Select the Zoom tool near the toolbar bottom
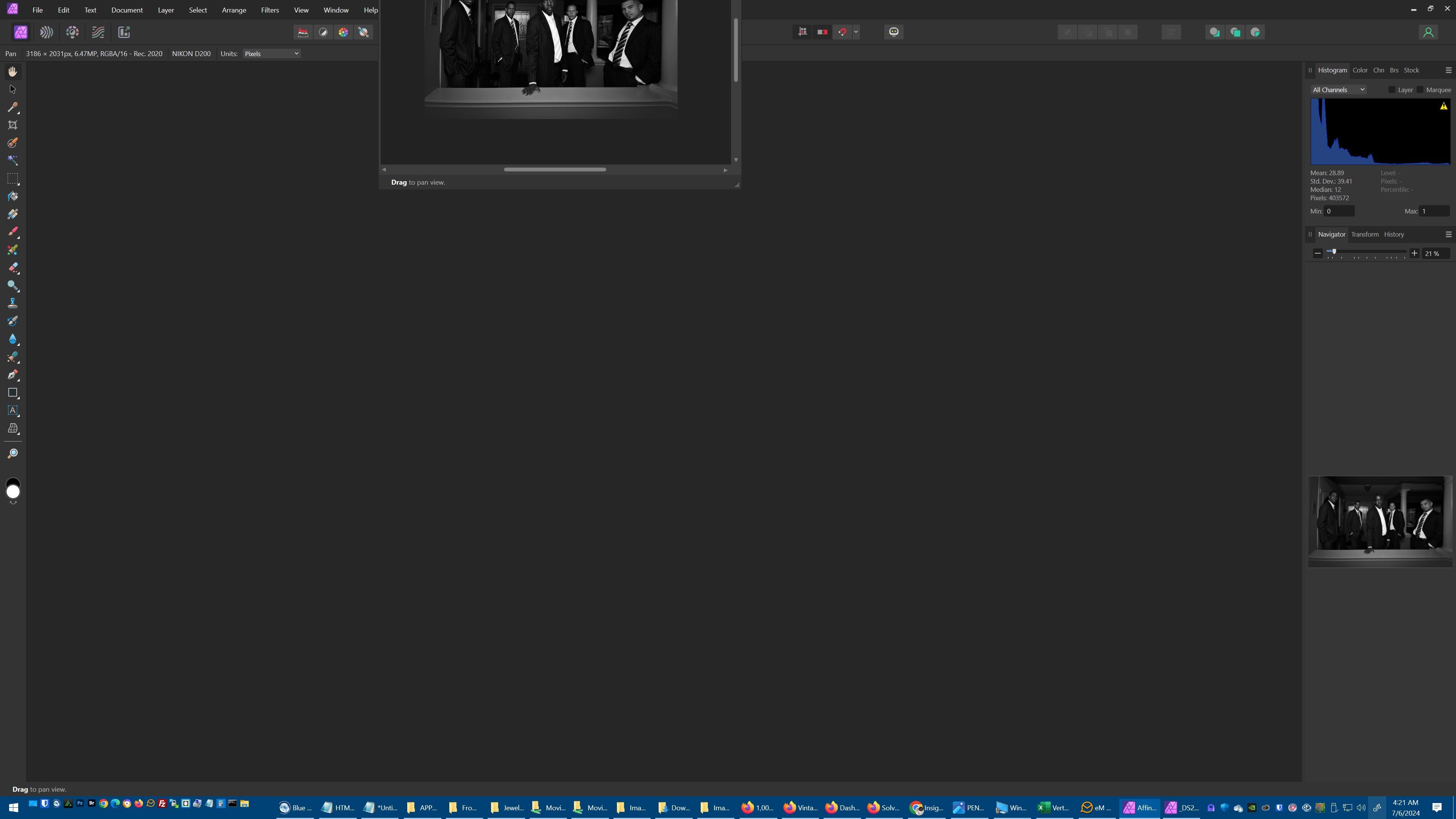The image size is (1456, 819). (13, 453)
